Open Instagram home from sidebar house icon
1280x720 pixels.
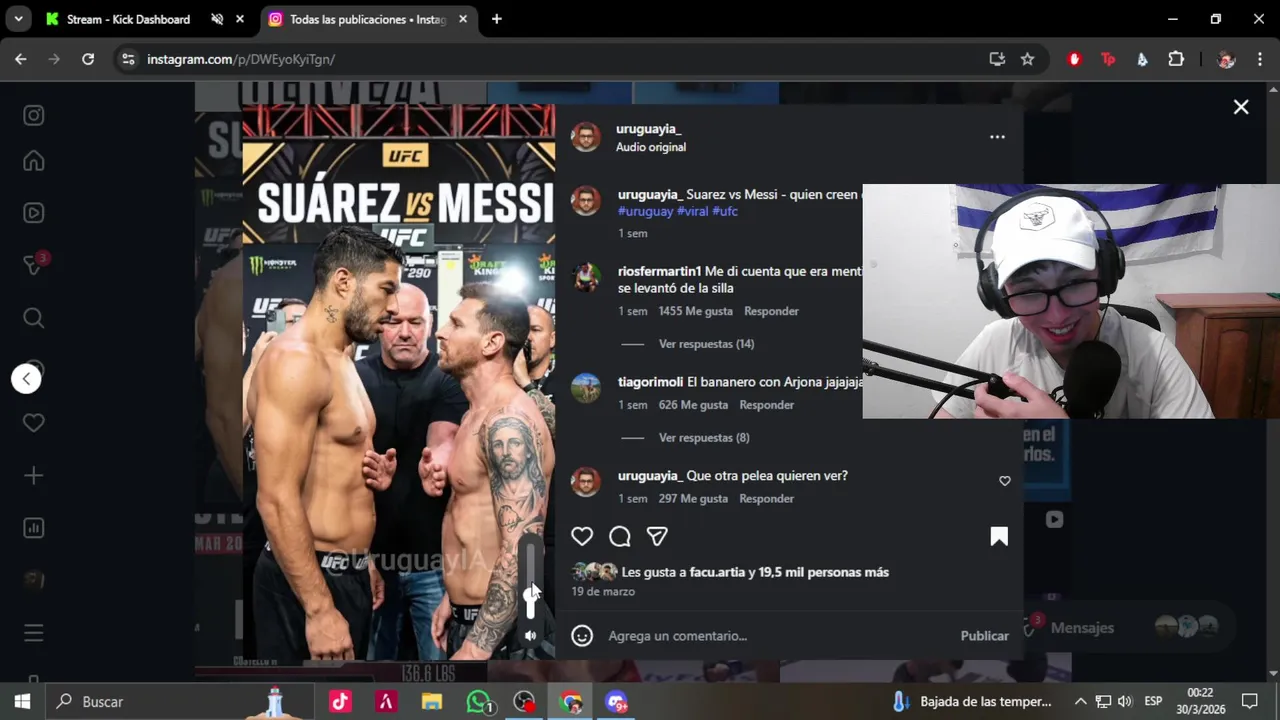pos(34,161)
